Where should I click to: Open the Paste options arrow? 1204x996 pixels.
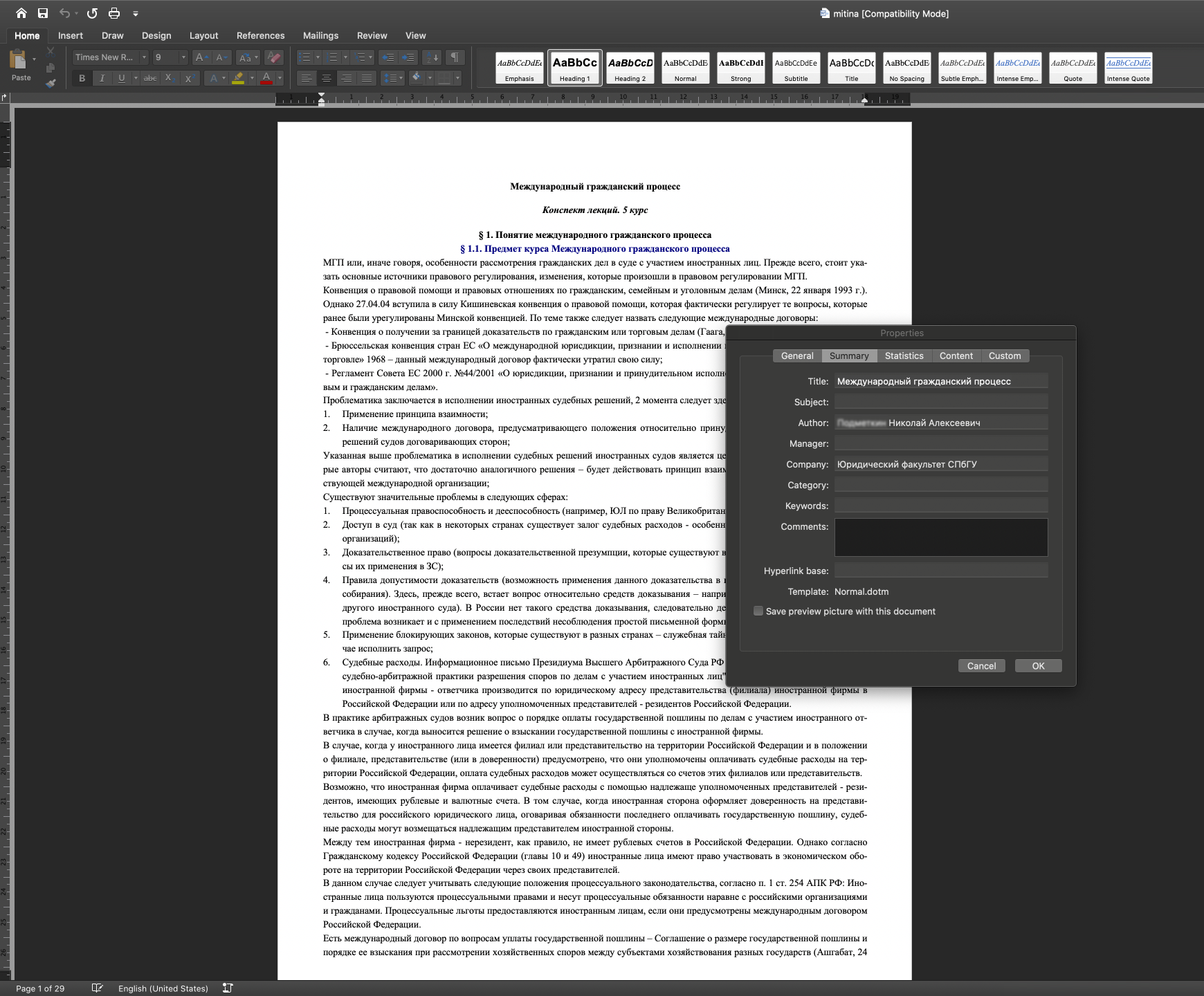coord(35,59)
